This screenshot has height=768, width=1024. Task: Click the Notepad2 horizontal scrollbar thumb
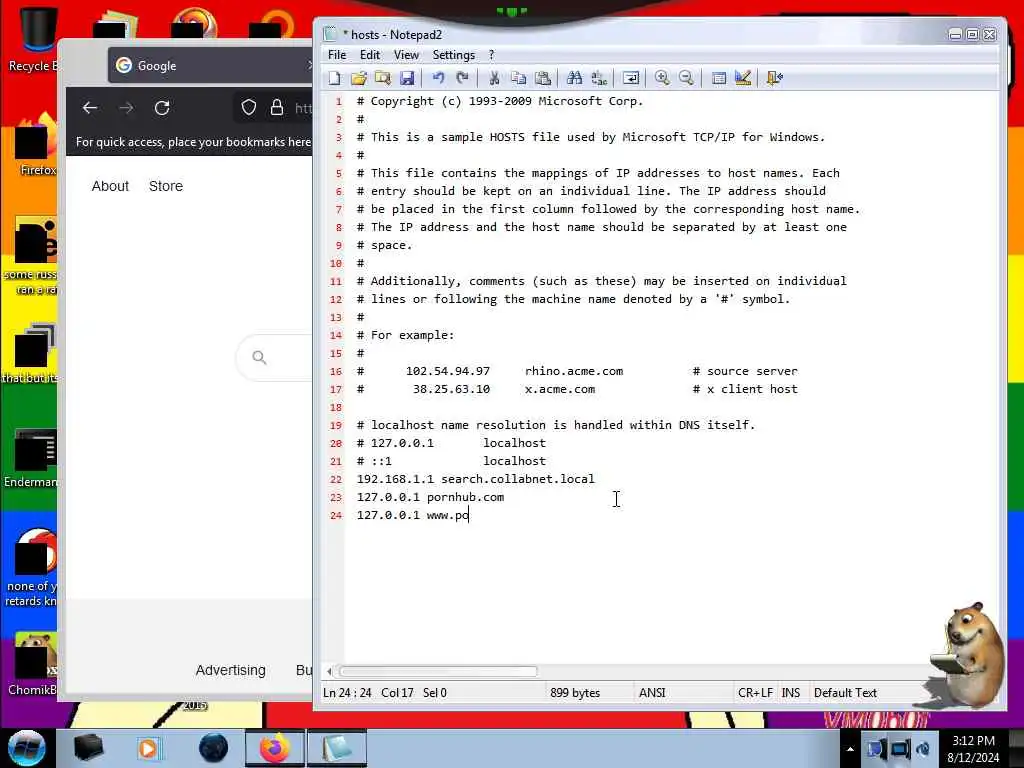click(x=438, y=671)
